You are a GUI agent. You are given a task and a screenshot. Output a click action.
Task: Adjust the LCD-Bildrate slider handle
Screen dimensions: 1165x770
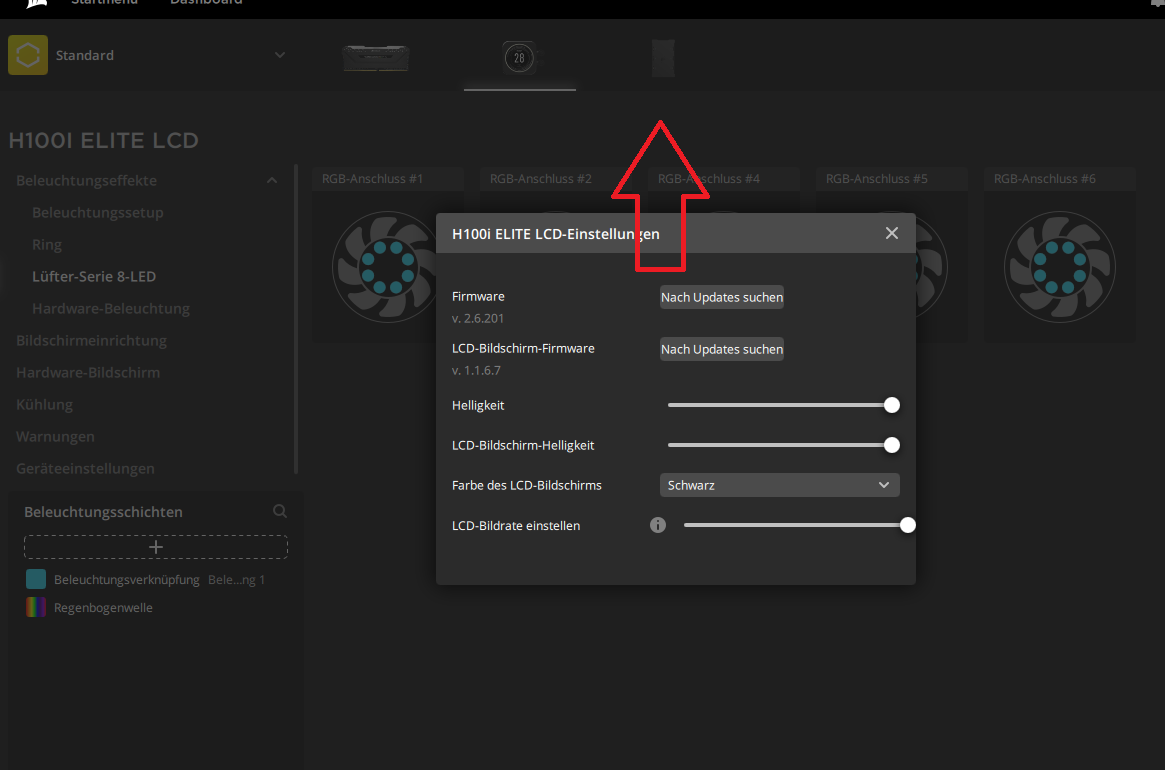(907, 525)
